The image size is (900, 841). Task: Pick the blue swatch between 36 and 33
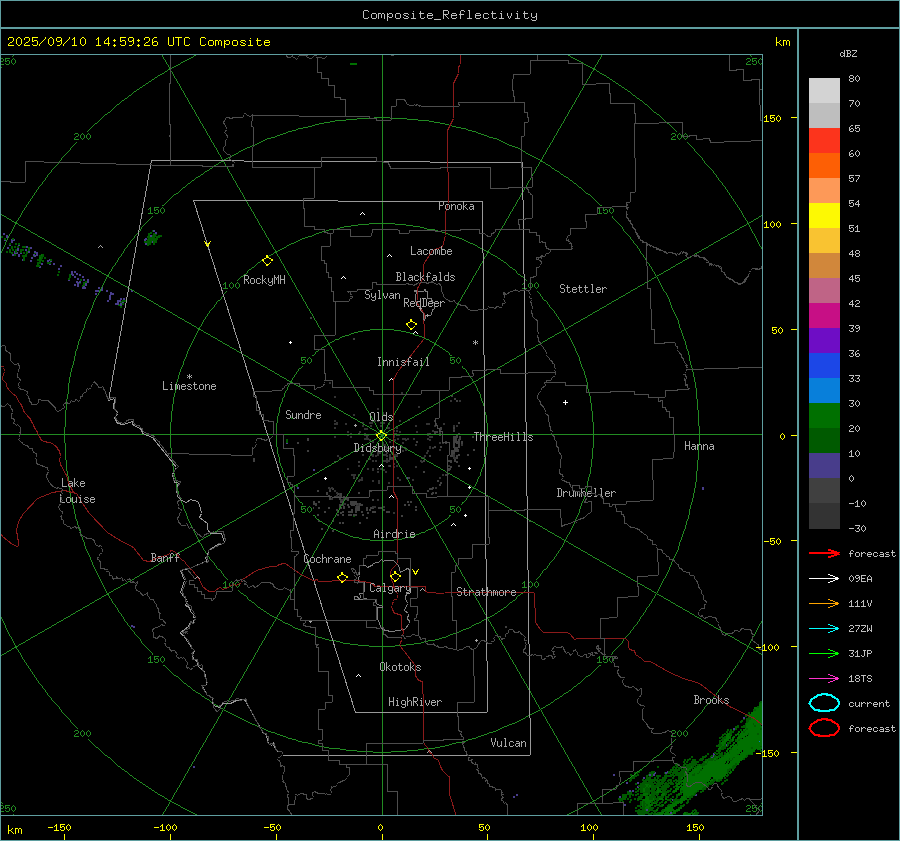click(824, 366)
